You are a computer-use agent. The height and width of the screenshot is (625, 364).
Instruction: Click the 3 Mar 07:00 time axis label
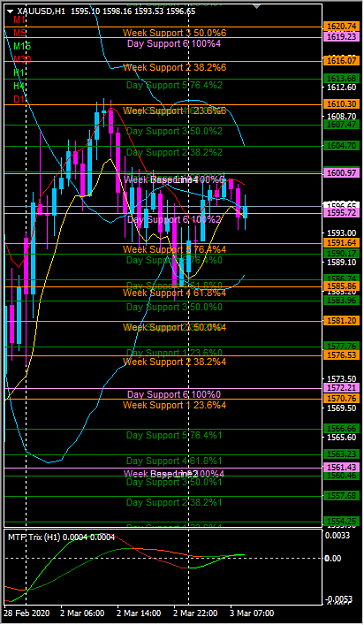click(252, 613)
